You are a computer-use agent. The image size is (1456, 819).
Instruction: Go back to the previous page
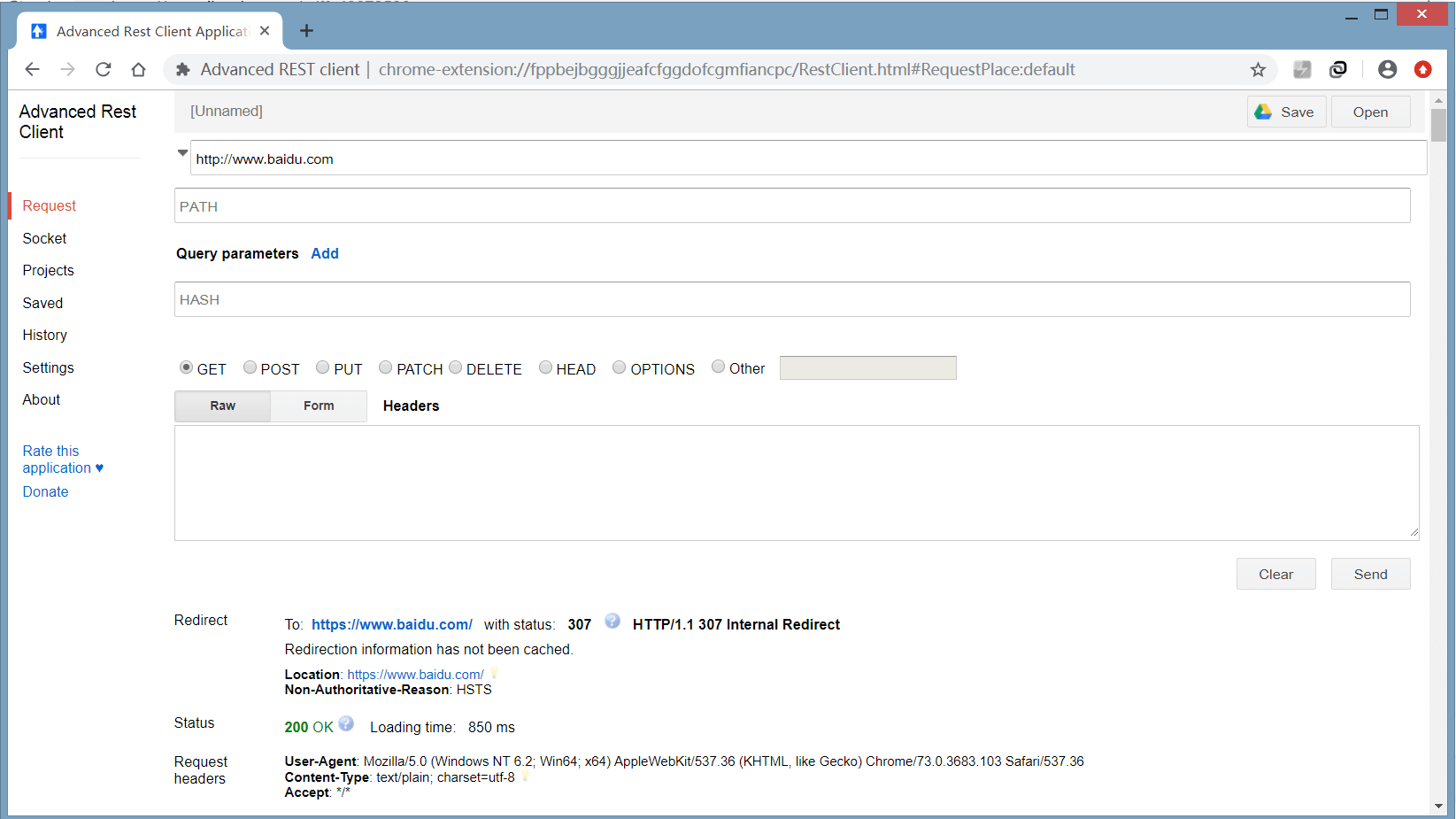point(33,69)
